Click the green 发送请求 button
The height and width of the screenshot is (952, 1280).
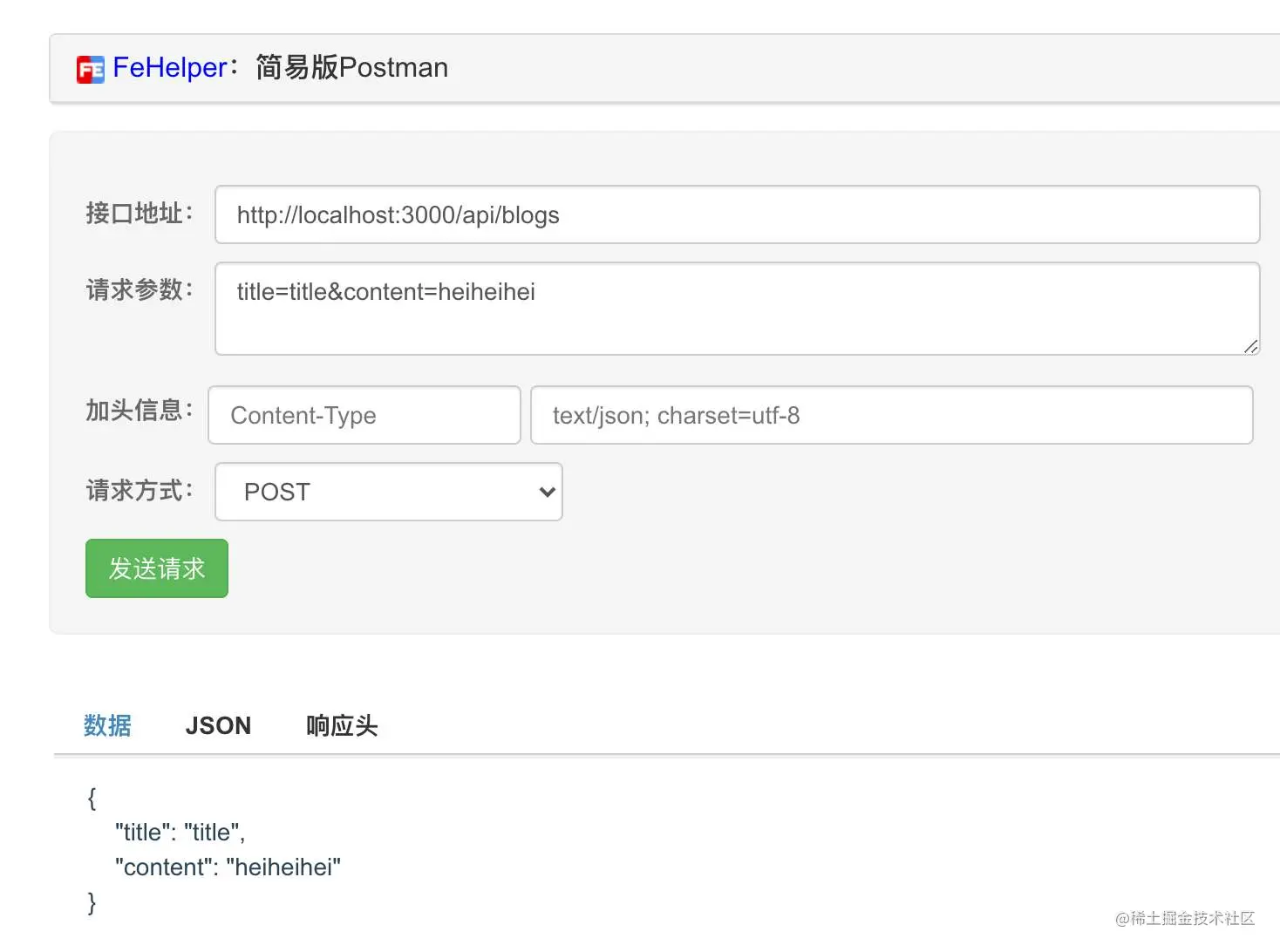[157, 568]
